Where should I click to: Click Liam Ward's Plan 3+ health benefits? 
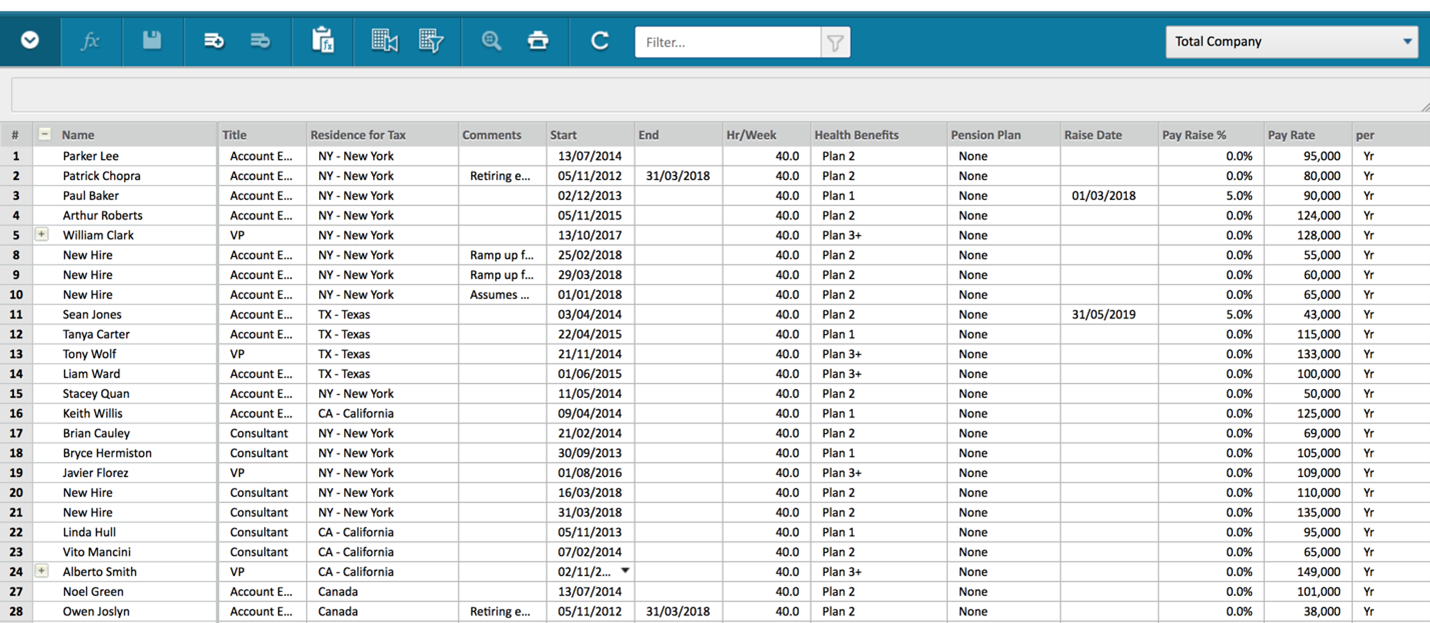pyautogui.click(x=842, y=374)
